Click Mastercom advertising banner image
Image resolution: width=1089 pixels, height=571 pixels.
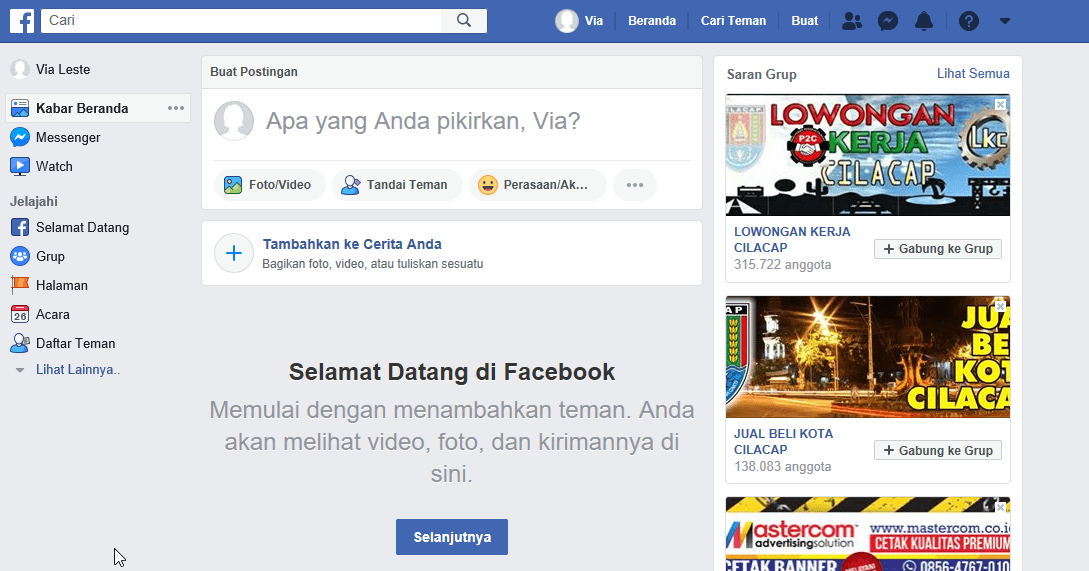(x=867, y=533)
